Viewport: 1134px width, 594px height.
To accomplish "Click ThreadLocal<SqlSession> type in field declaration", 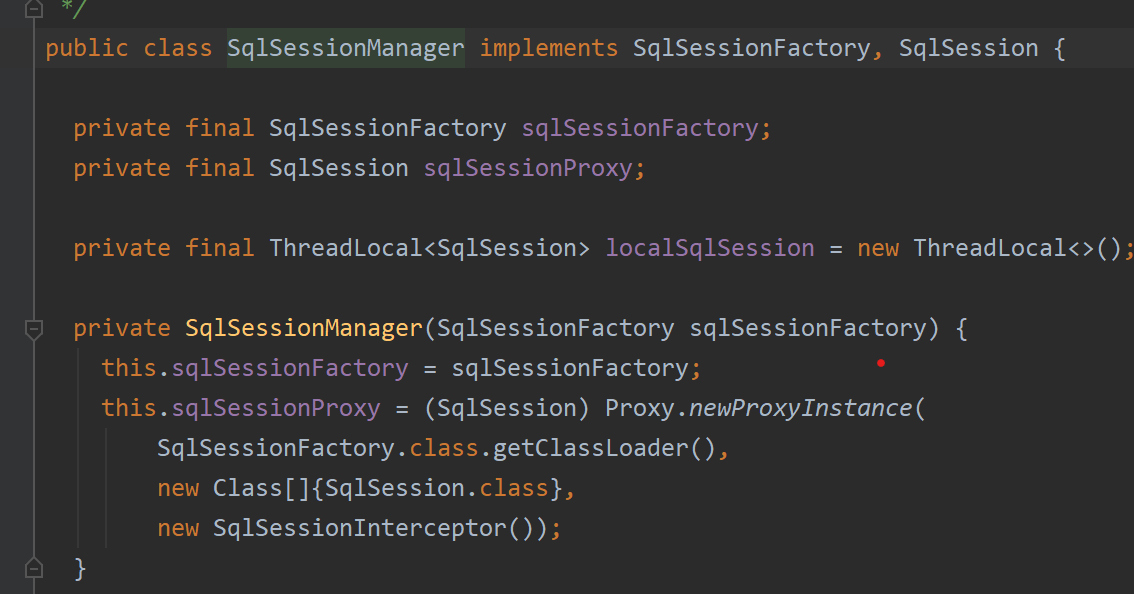I will 429,248.
